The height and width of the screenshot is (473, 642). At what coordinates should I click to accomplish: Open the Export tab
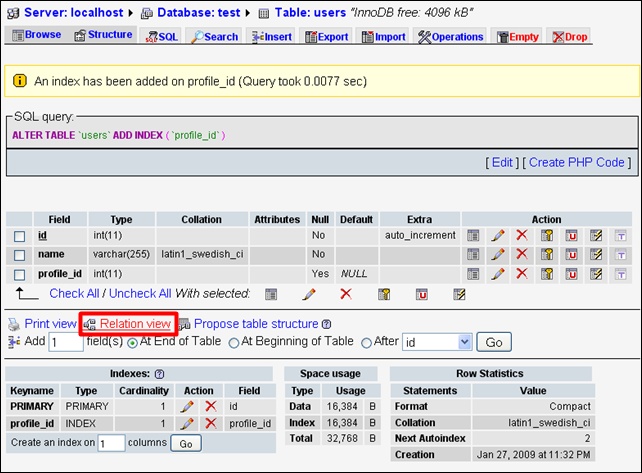(x=327, y=37)
